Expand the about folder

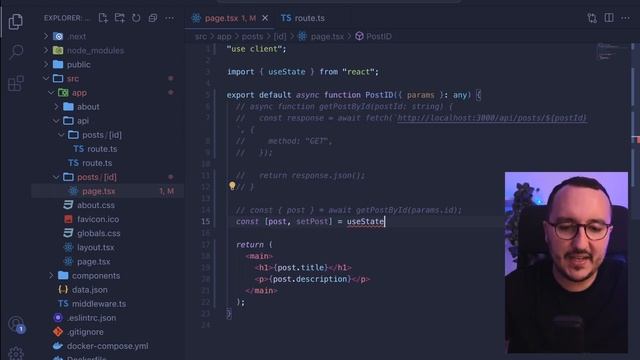[x=88, y=107]
